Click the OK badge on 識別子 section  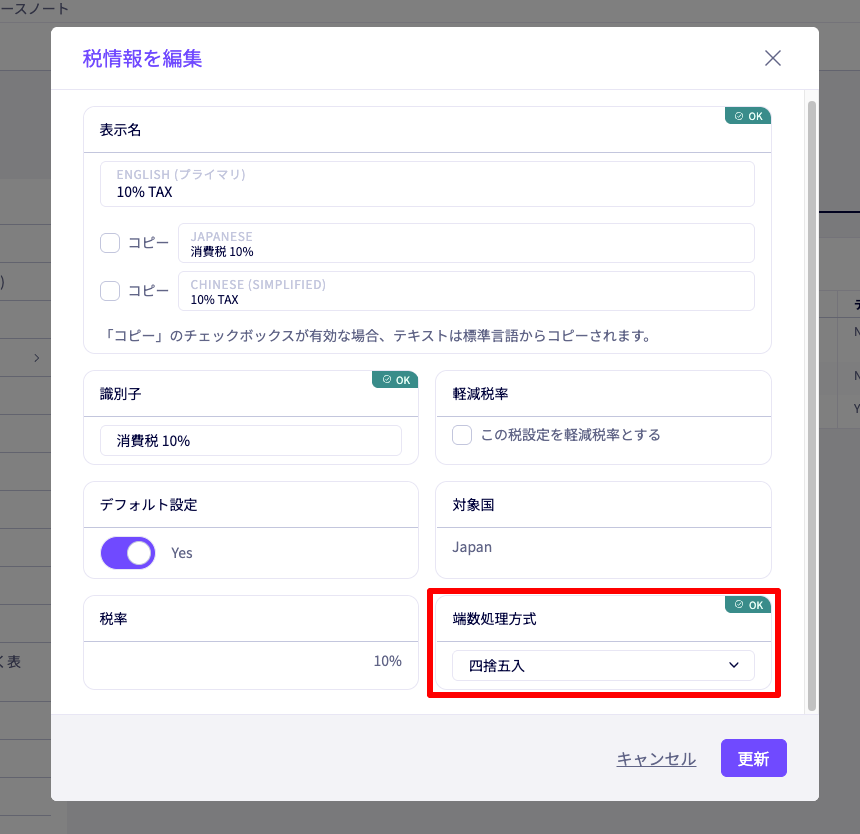[395, 380]
